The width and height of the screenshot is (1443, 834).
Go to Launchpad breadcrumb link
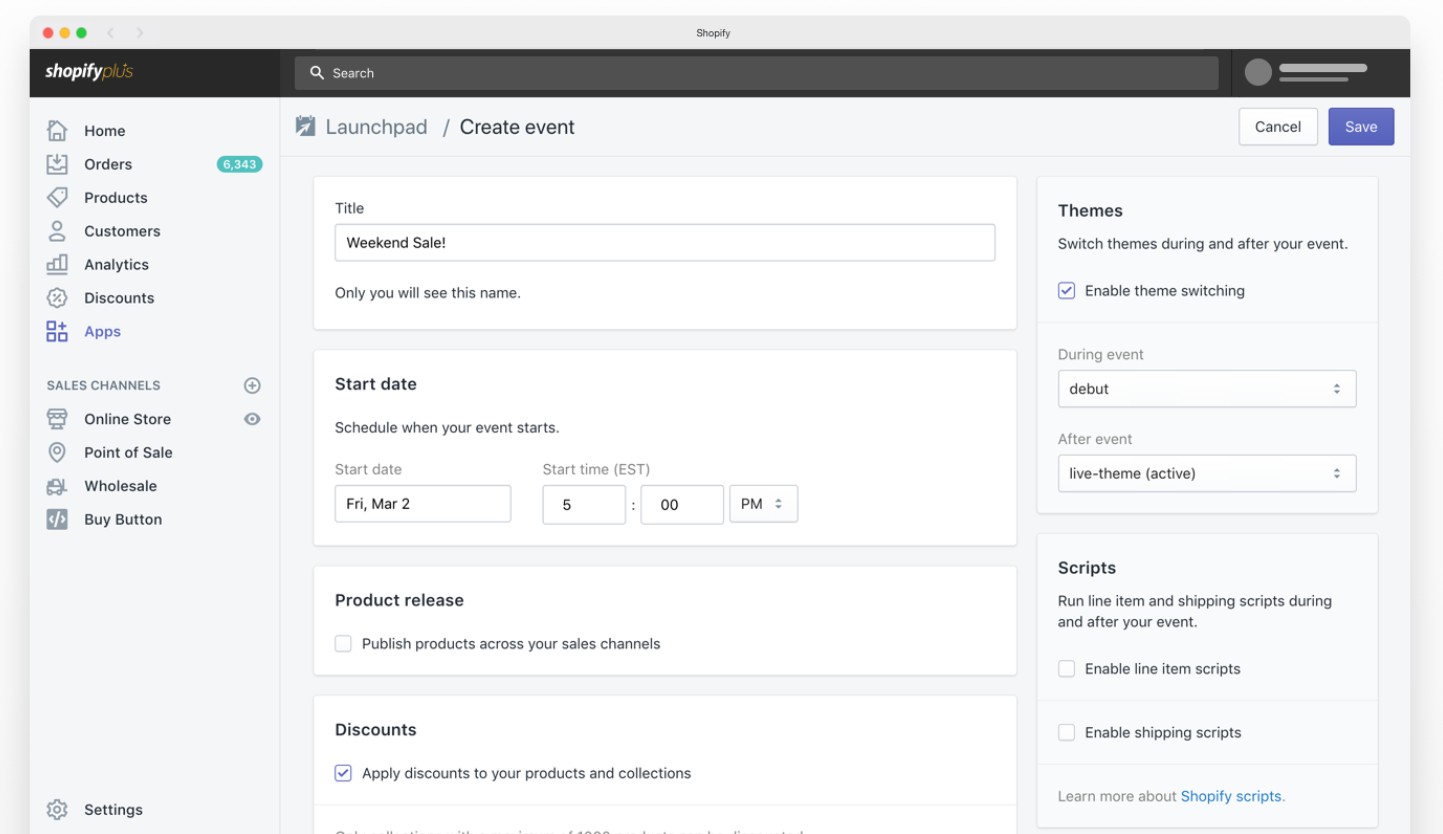[x=376, y=127]
